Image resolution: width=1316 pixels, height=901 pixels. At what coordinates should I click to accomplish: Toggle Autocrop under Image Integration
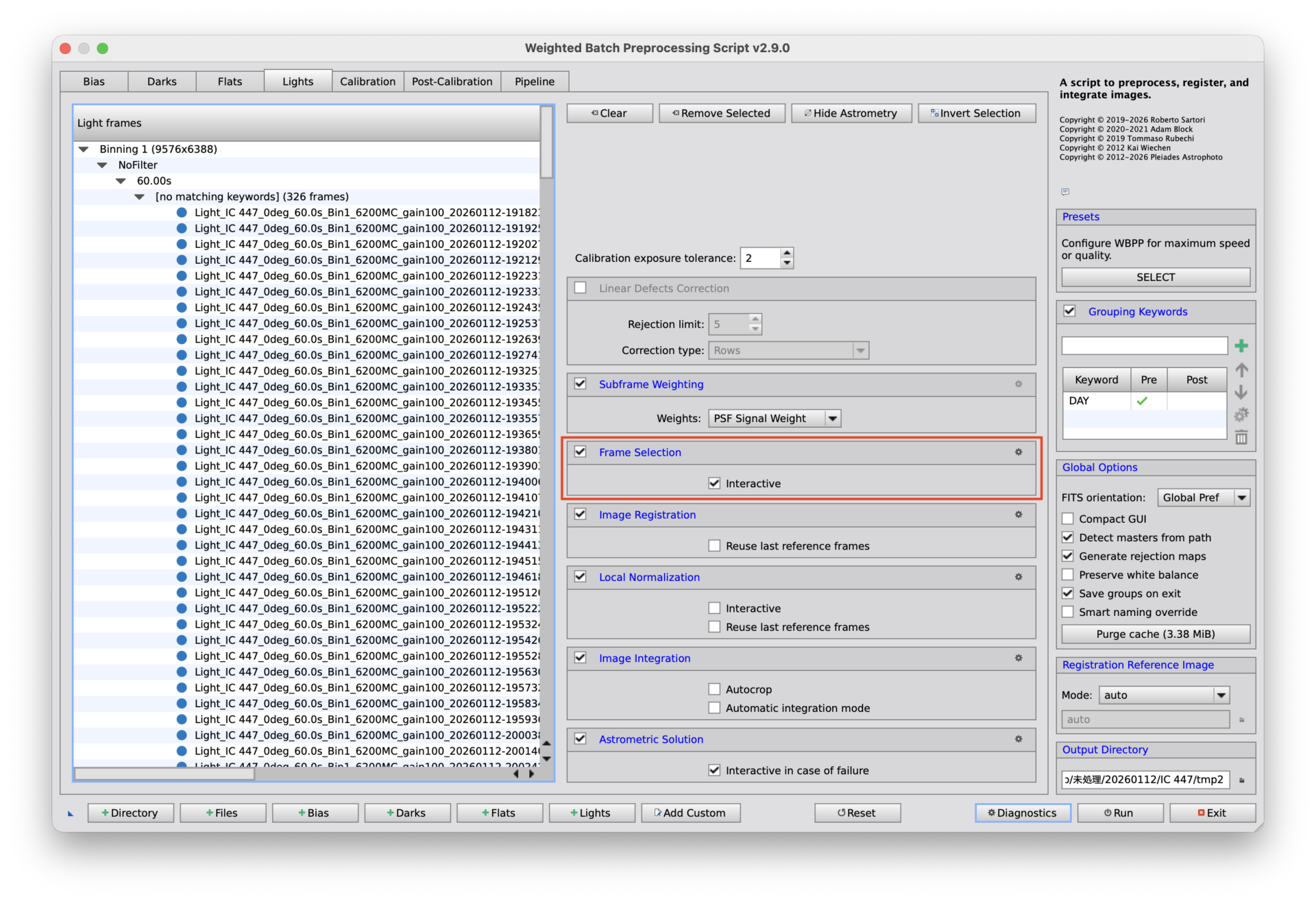click(714, 689)
